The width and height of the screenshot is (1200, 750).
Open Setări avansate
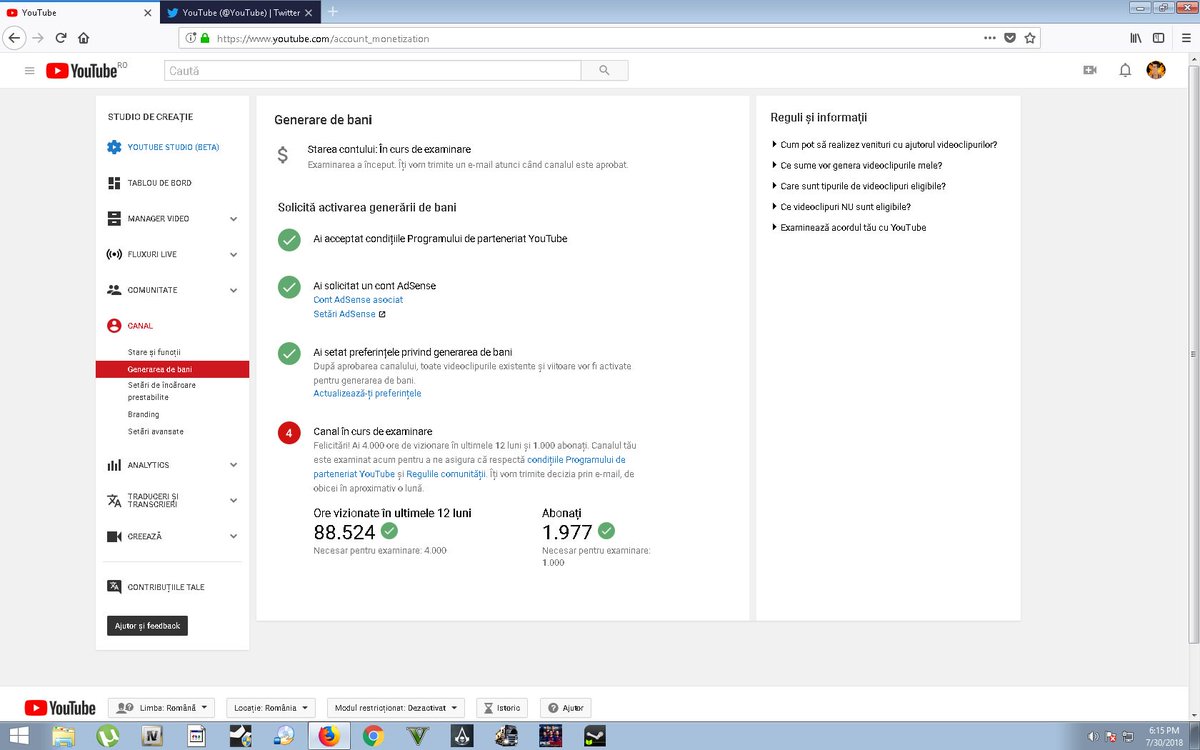pos(155,432)
